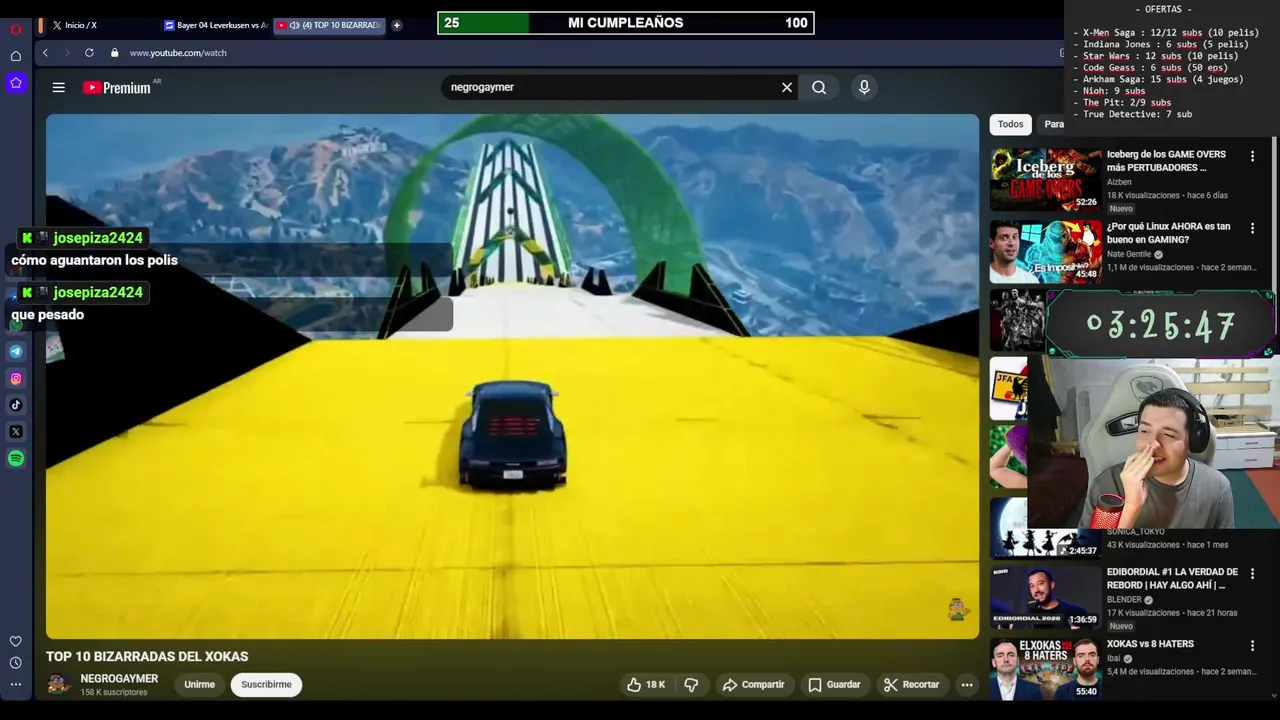
Task: Open the NEGROGAYMER channel avatar
Action: (59, 684)
